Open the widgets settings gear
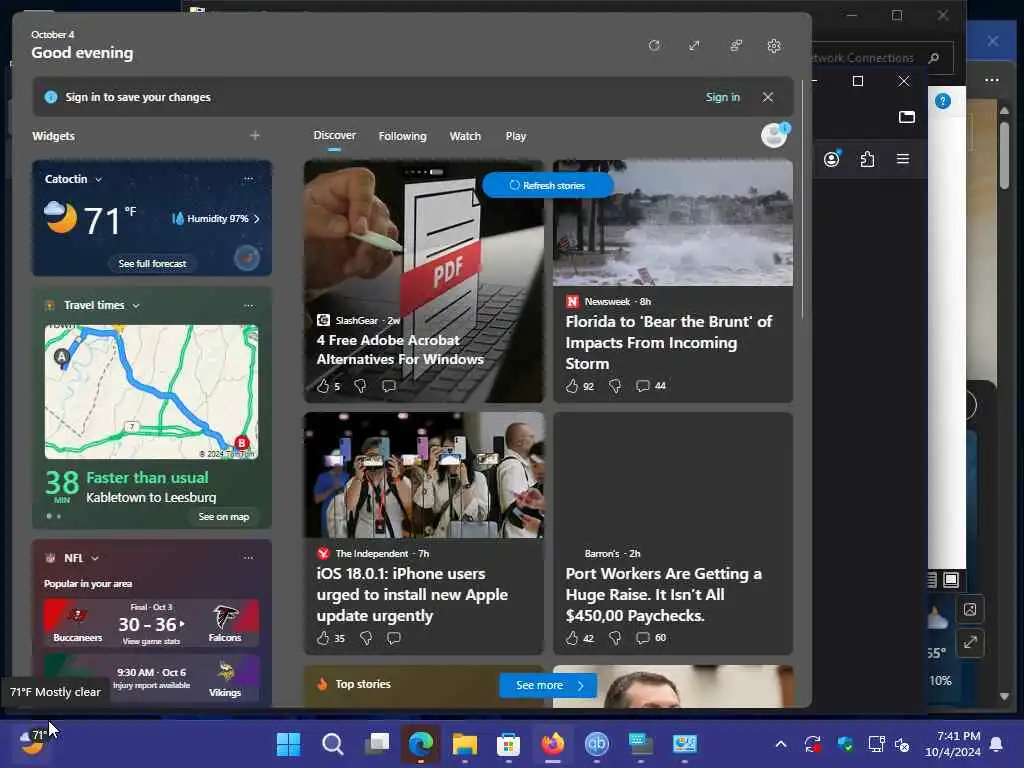1024x768 pixels. coord(774,46)
